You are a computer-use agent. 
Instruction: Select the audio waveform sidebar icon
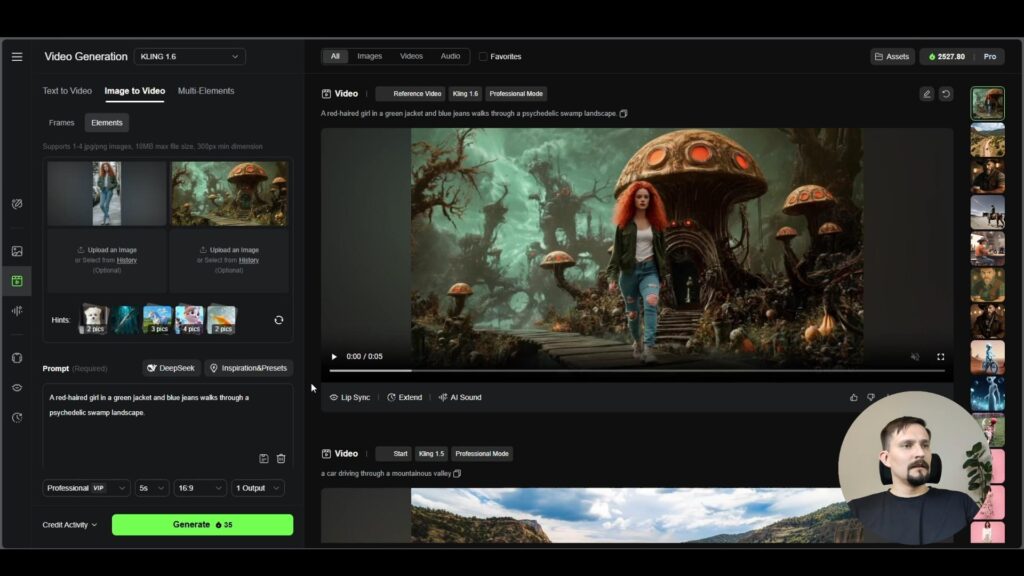point(17,310)
